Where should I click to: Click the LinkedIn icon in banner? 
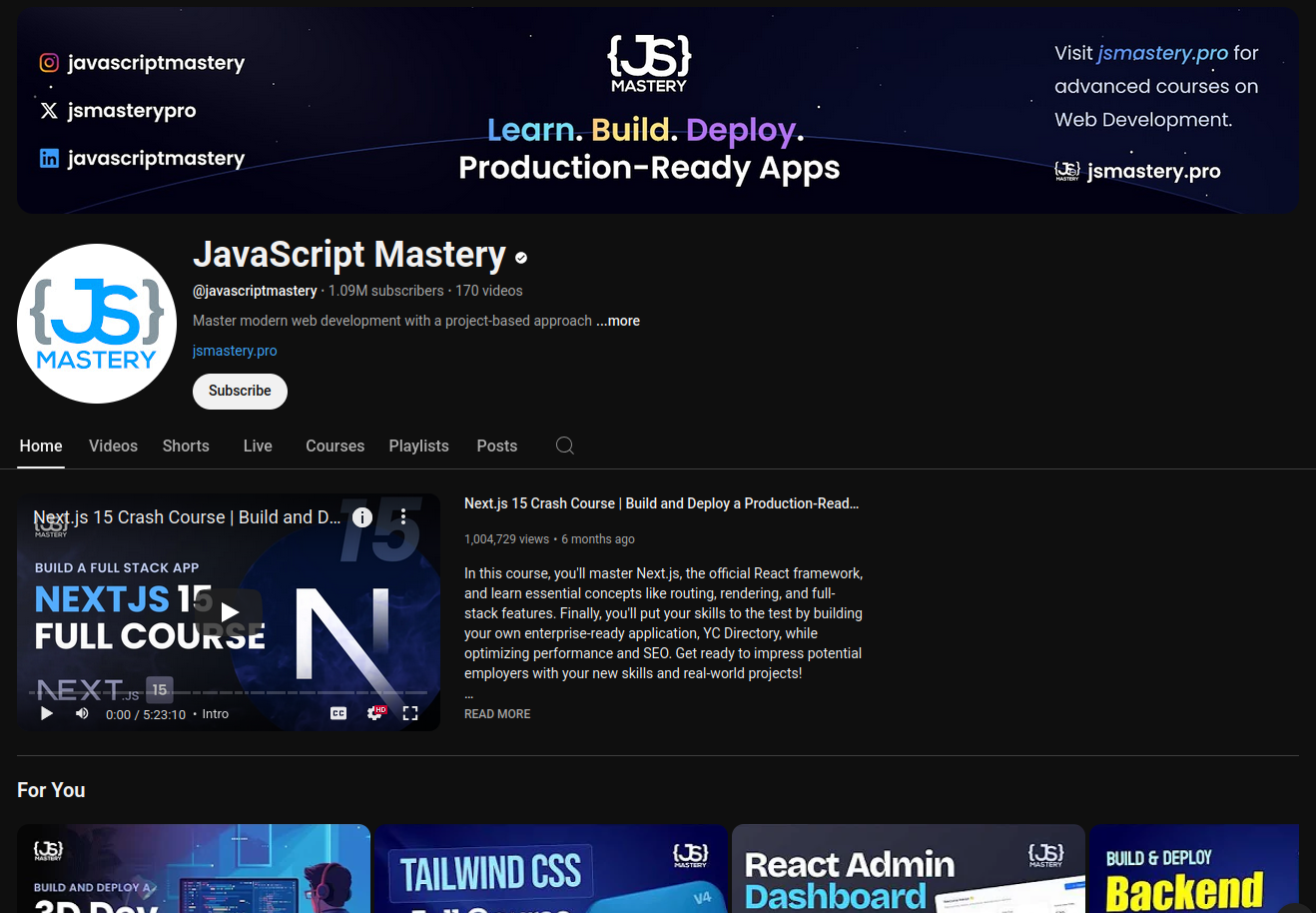click(x=49, y=158)
